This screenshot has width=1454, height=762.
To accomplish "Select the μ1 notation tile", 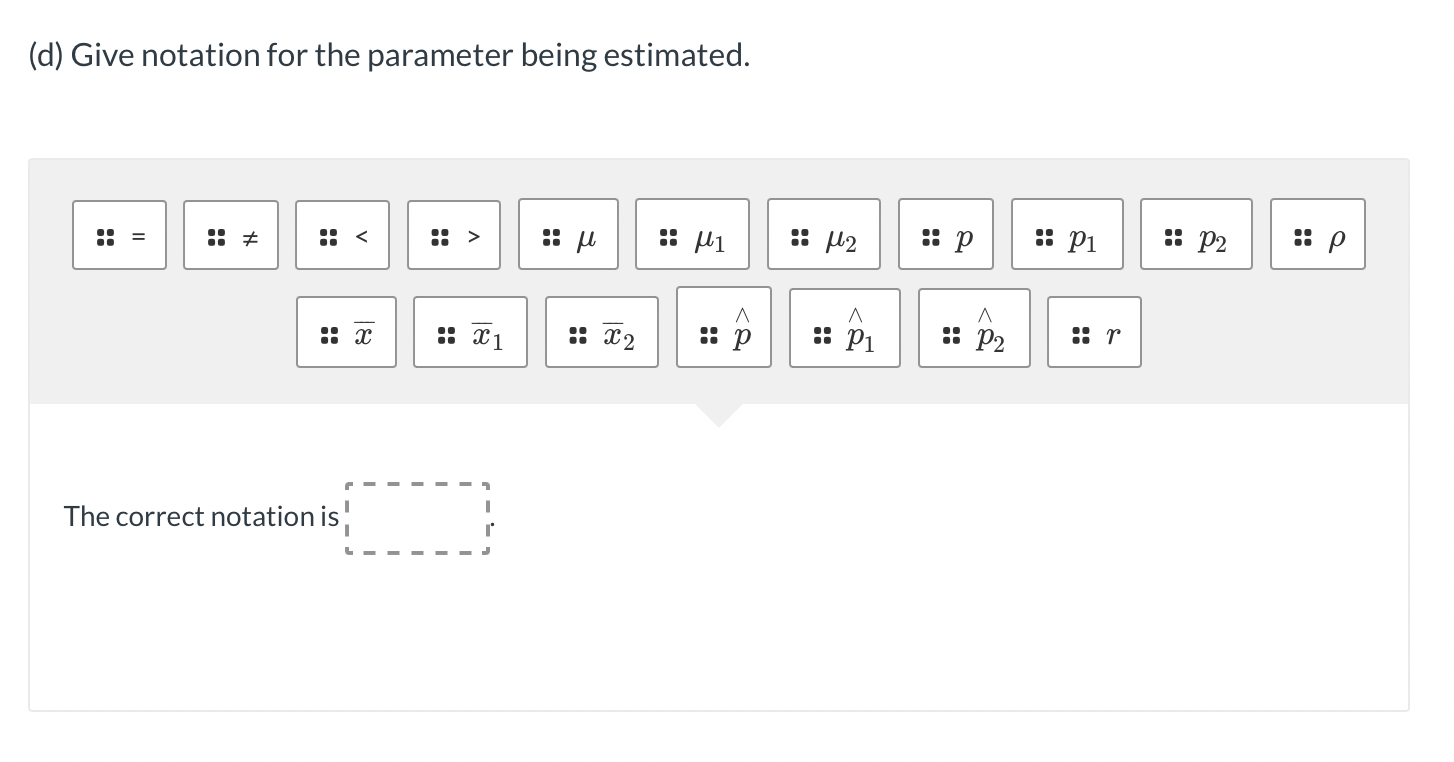I will pos(692,234).
